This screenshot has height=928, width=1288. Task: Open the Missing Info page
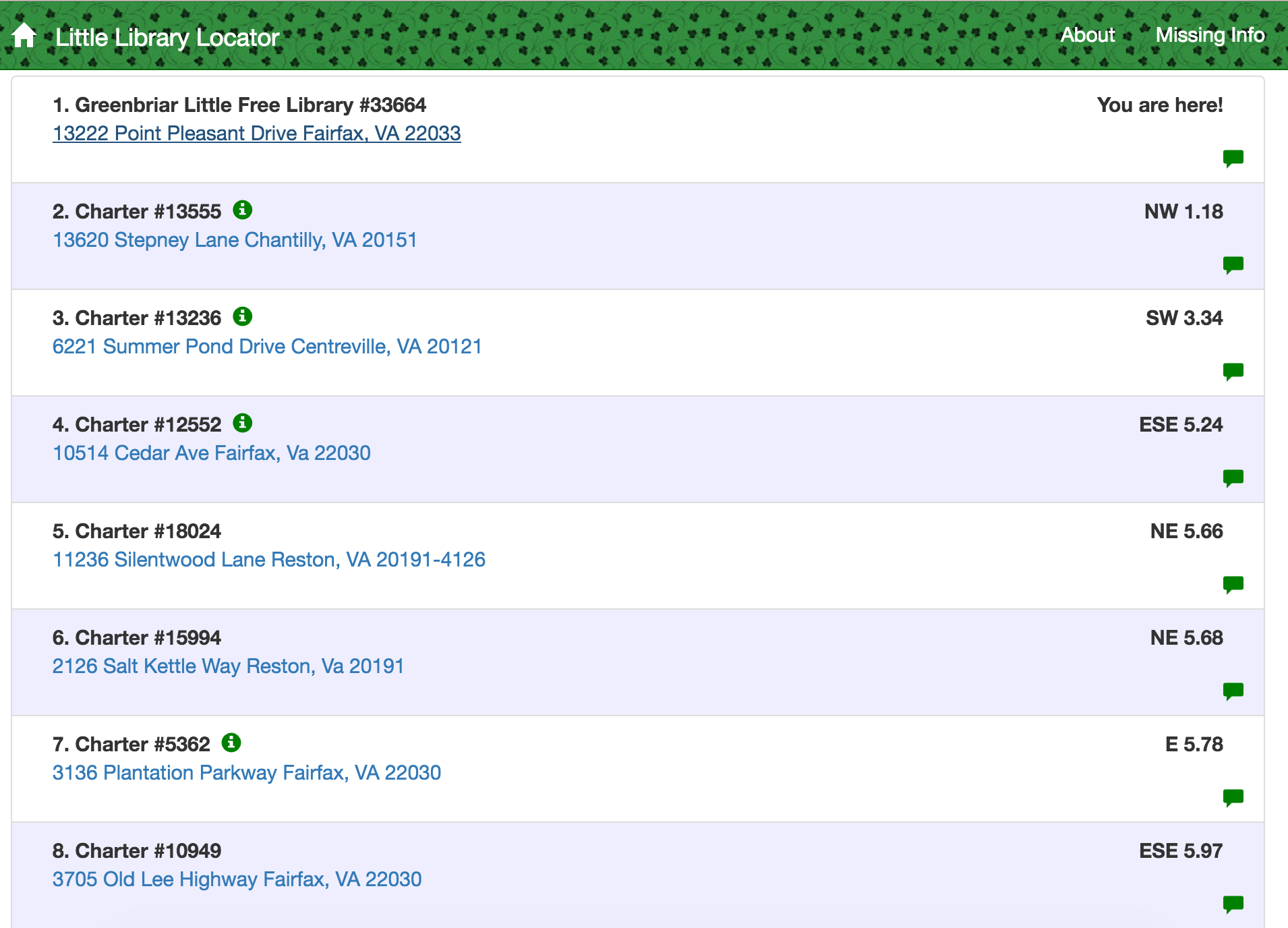pyautogui.click(x=1210, y=35)
